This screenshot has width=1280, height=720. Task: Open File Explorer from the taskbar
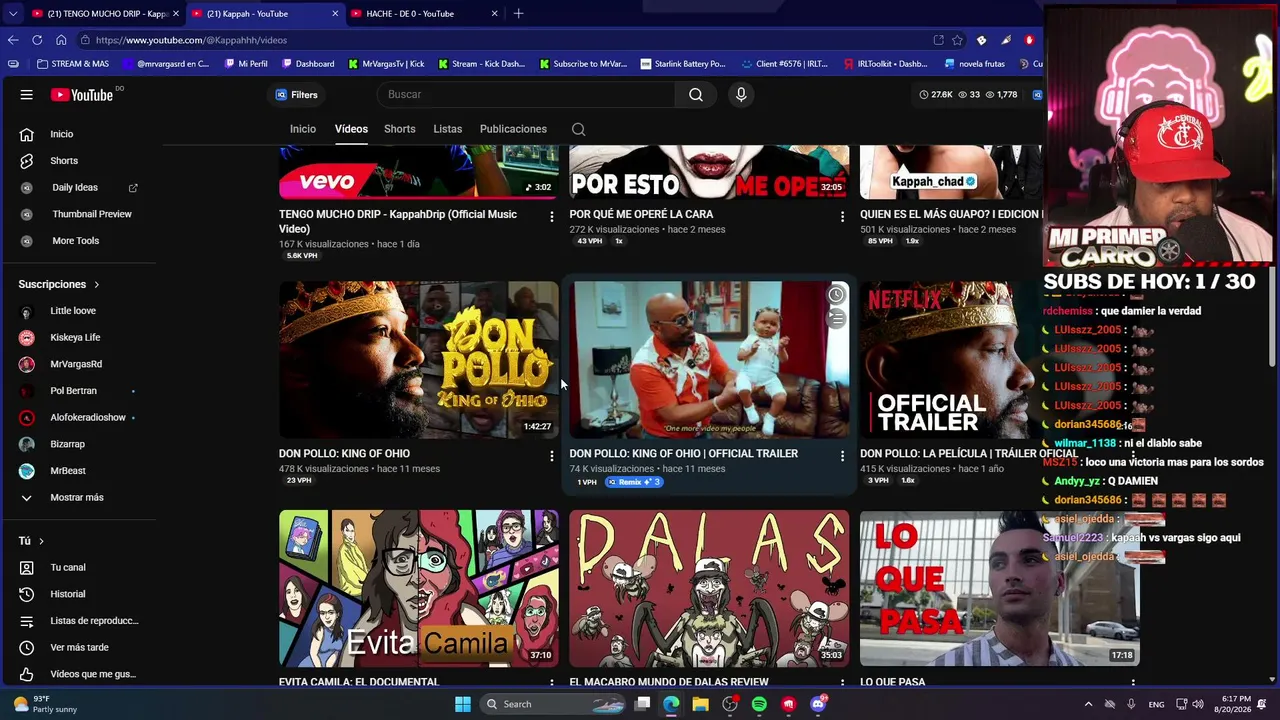[700, 704]
